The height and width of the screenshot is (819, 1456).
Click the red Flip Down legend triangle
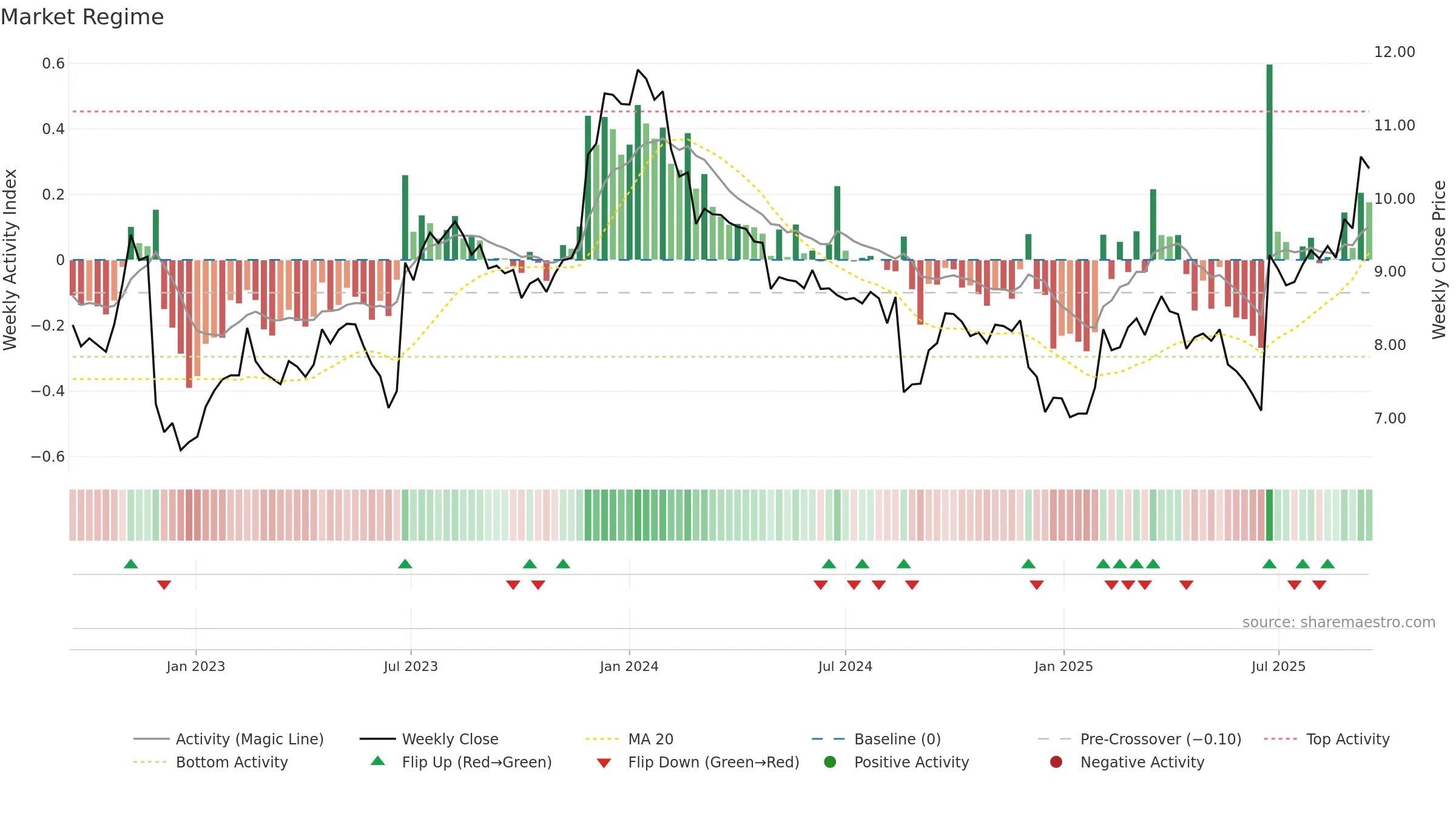tap(604, 763)
